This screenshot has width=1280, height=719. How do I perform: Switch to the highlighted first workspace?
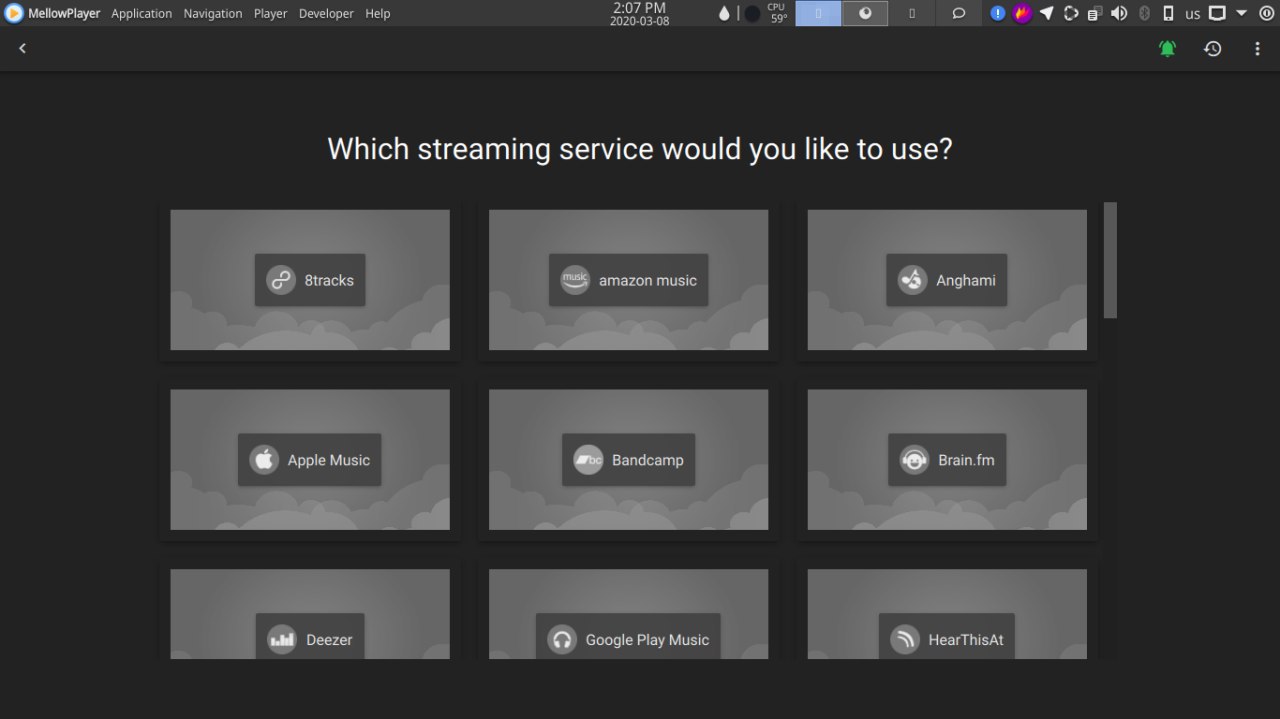point(818,13)
